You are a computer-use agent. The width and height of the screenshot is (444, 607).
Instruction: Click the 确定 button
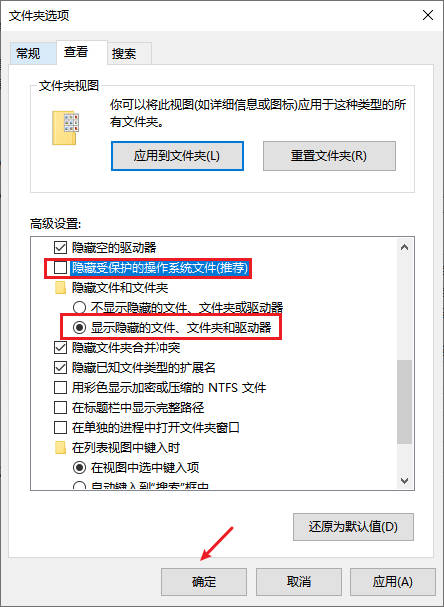click(x=204, y=582)
